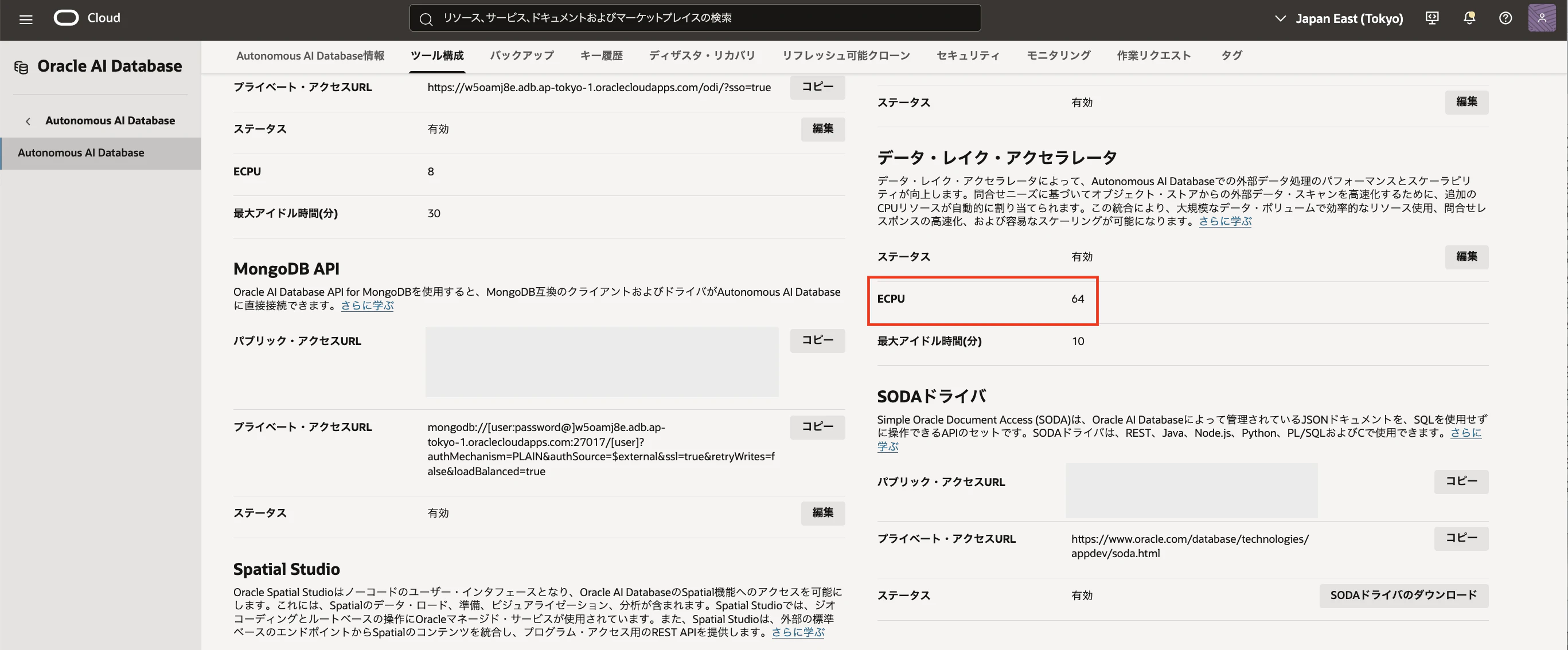Screen dimensions: 1568x650
Task: Click the 最大アイドル時間 value 30
Action: coord(434,214)
